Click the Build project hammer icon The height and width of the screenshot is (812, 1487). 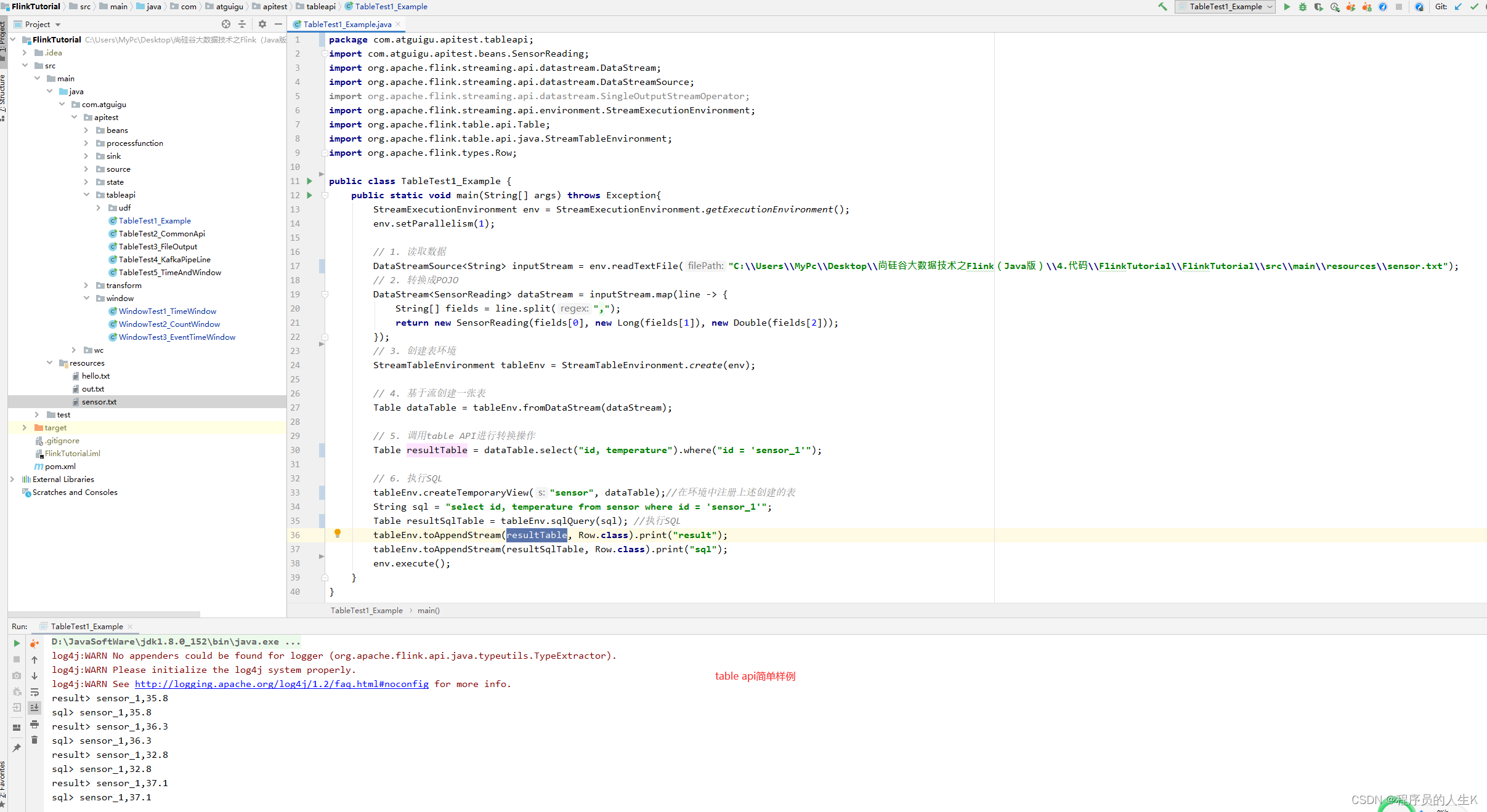[1162, 7]
